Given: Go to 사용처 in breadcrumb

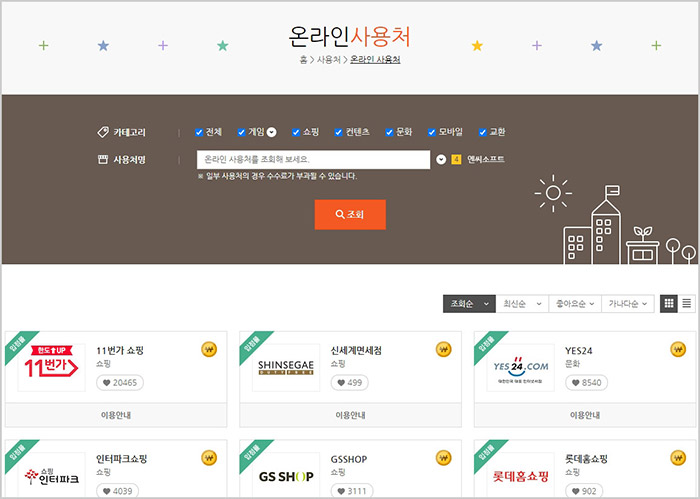Looking at the screenshot, I should click(x=329, y=60).
